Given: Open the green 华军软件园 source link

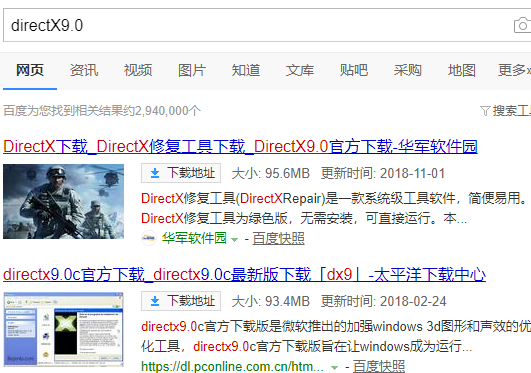Looking at the screenshot, I should [x=194, y=238].
